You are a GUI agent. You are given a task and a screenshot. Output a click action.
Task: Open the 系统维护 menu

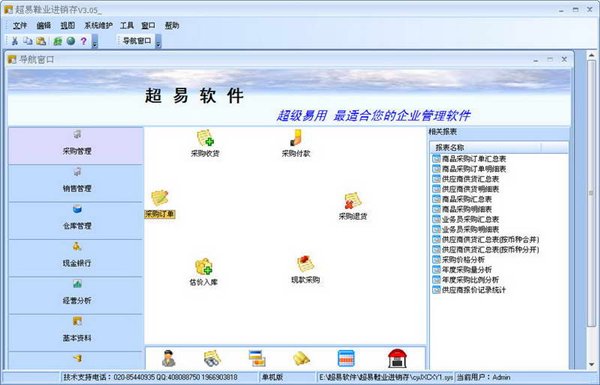[98, 26]
